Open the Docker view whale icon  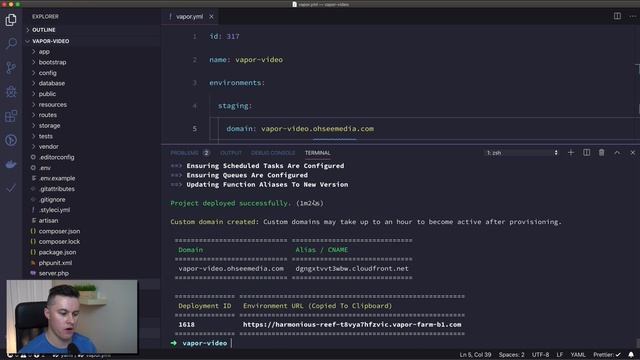(x=11, y=164)
